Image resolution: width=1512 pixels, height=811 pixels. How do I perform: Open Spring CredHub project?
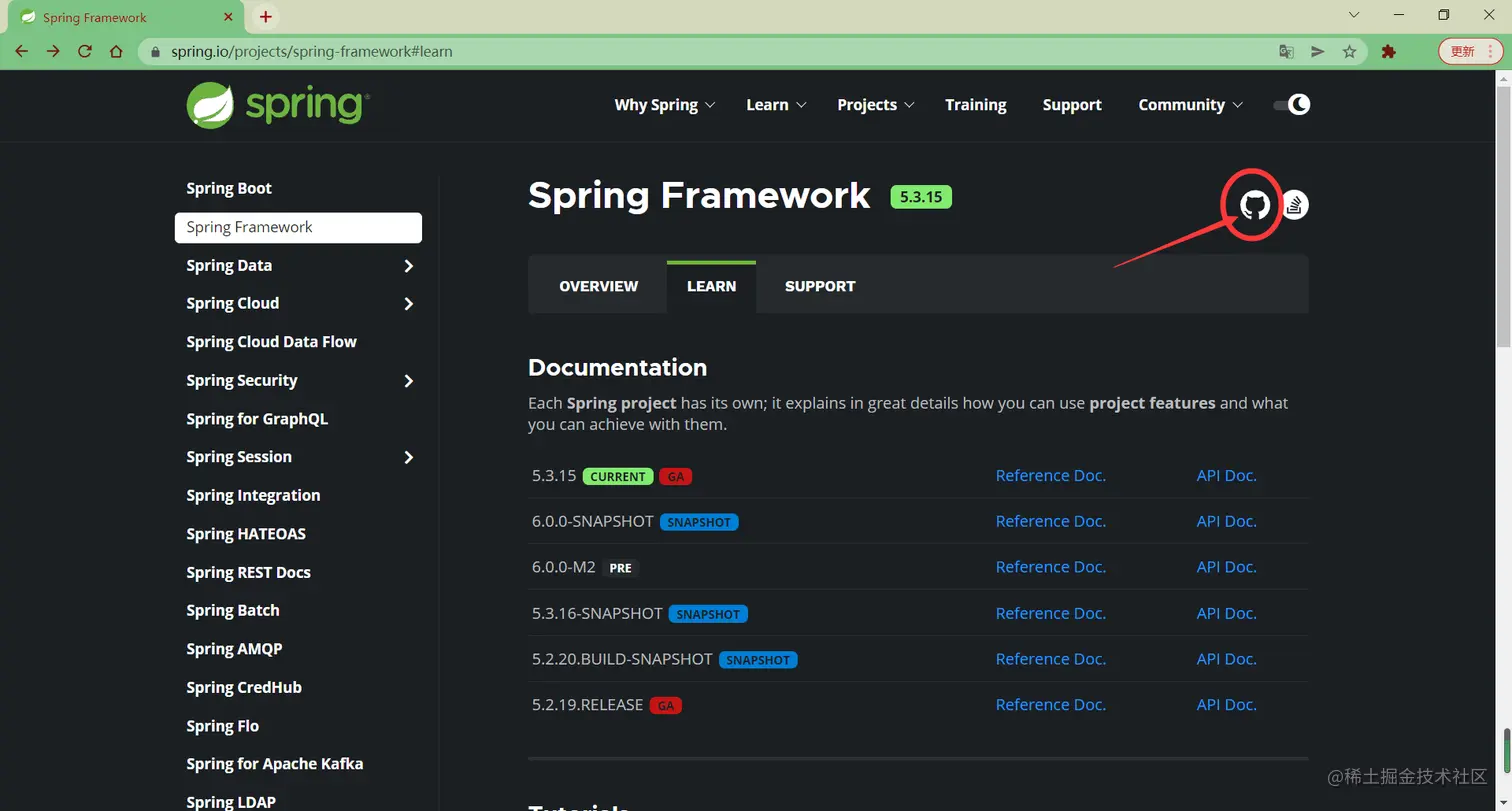coord(244,687)
